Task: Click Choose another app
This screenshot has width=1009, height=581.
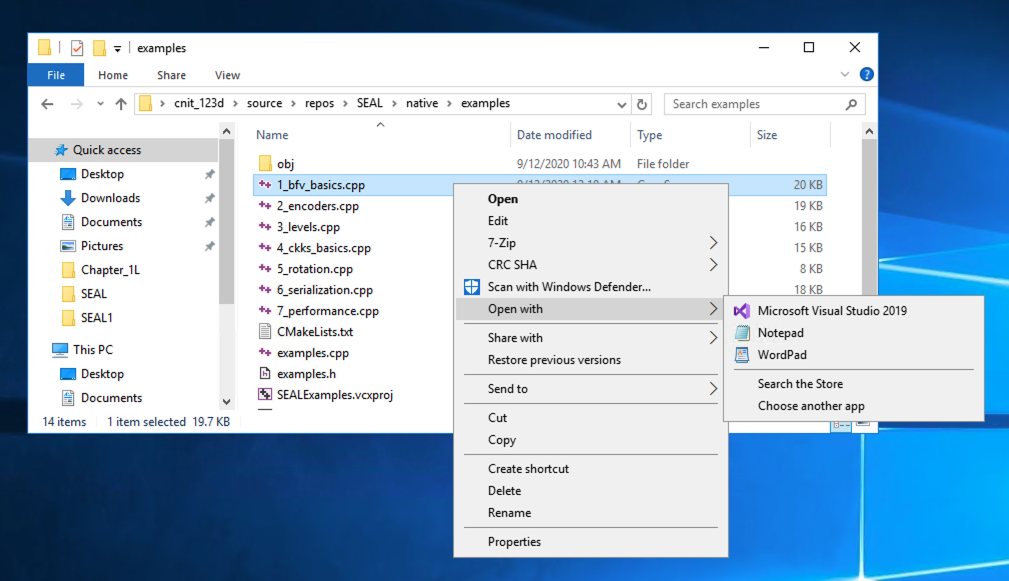Action: (x=811, y=406)
